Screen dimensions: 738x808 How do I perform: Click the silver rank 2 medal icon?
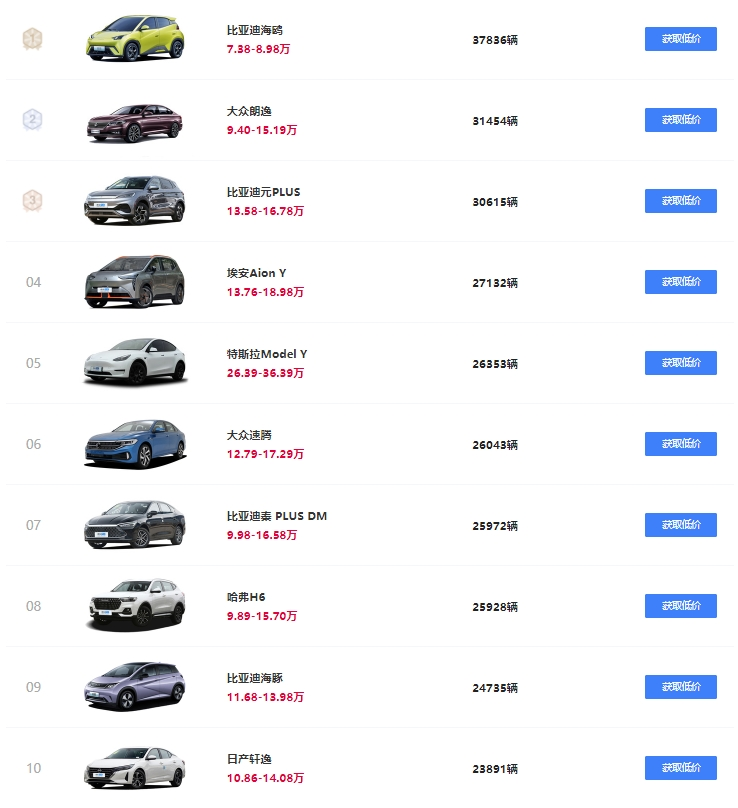[32, 120]
